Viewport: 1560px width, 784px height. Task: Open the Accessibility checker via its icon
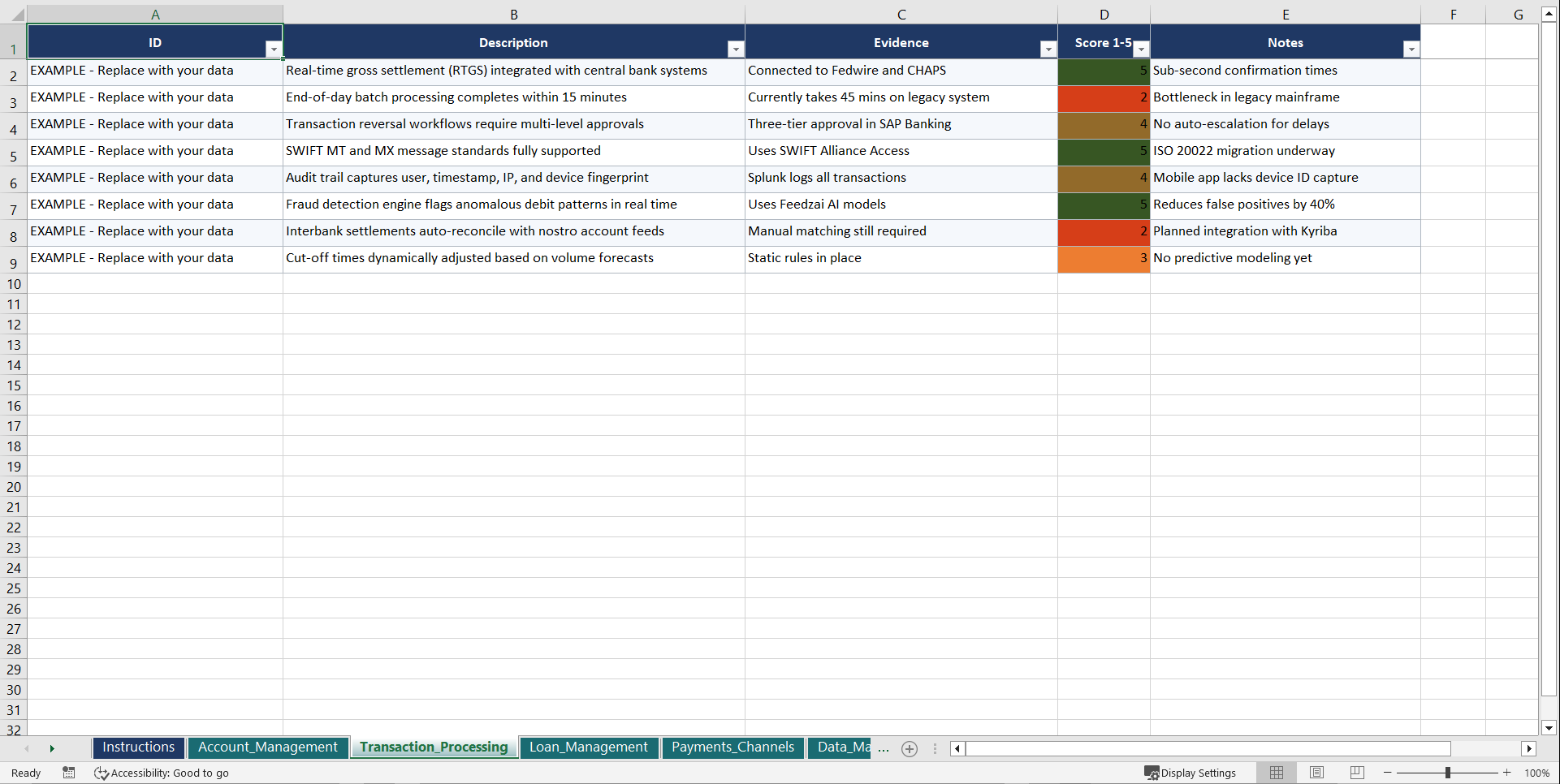(x=102, y=773)
